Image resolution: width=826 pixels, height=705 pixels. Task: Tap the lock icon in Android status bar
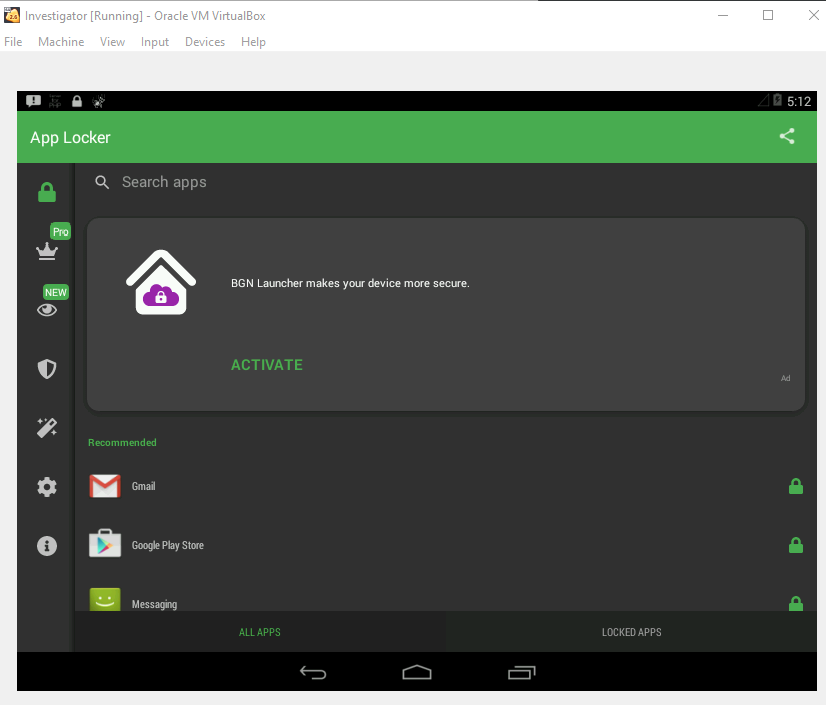click(77, 101)
